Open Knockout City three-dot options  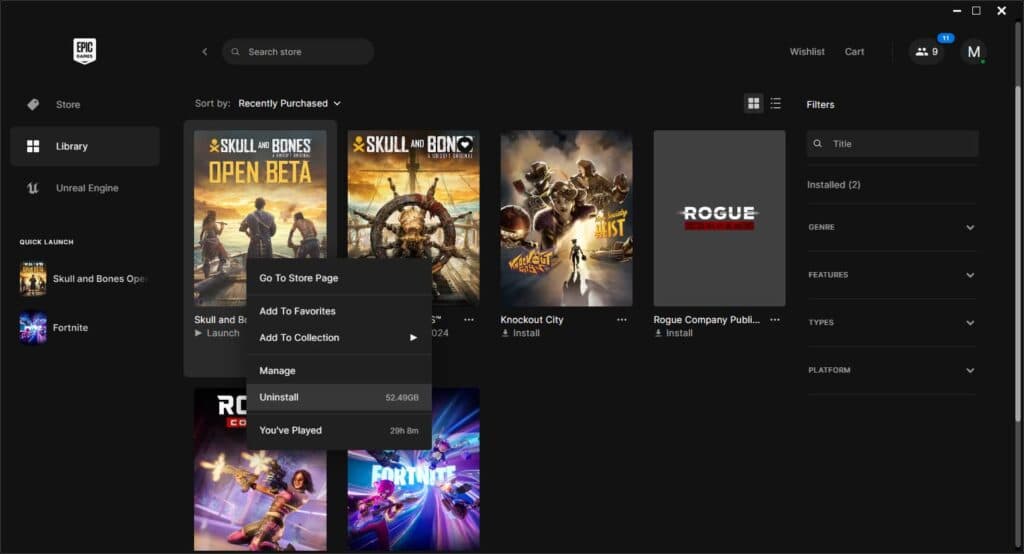622,320
